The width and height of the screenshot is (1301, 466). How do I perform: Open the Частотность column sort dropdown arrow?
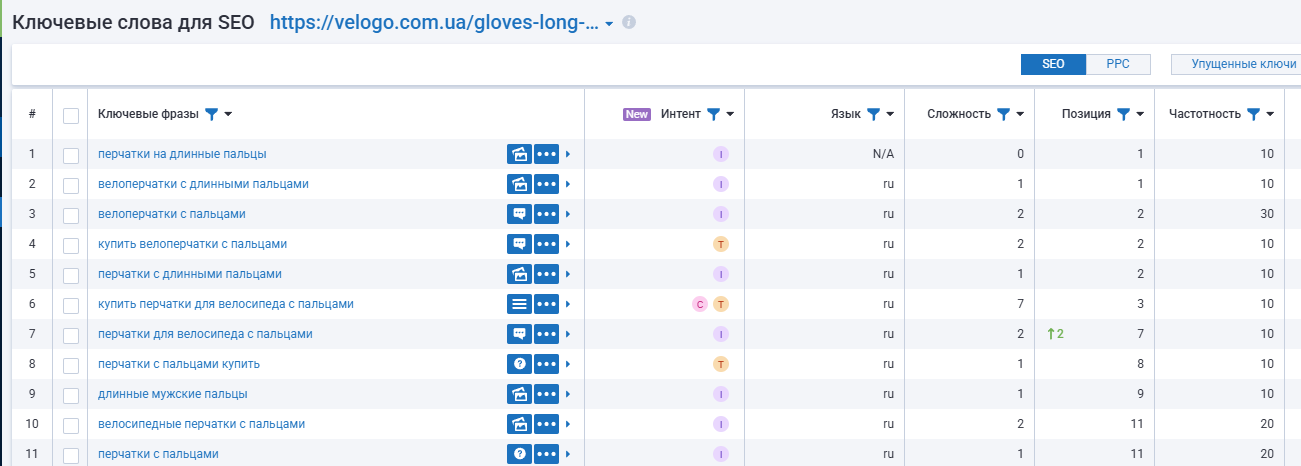[x=1270, y=114]
